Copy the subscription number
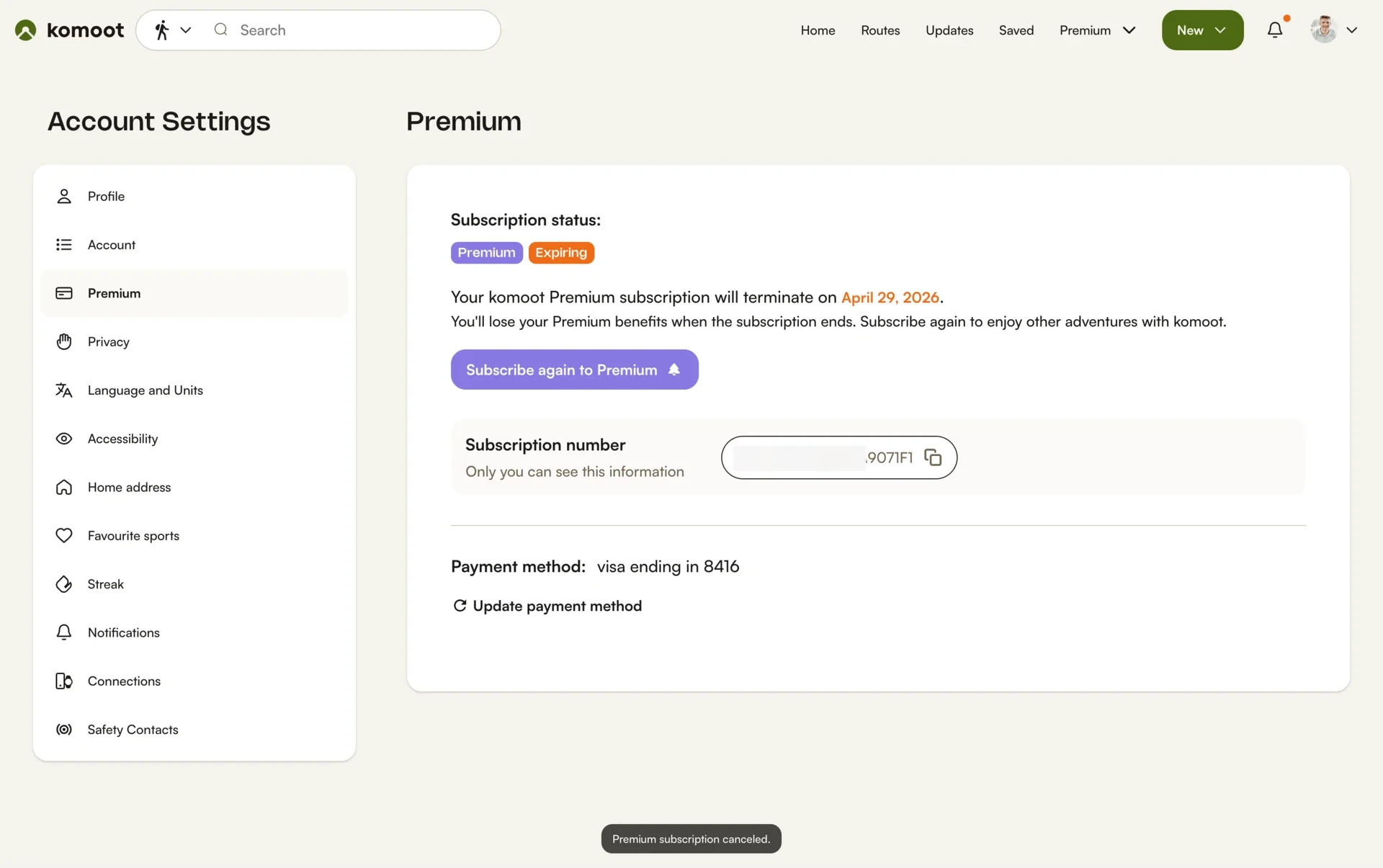 [933, 457]
